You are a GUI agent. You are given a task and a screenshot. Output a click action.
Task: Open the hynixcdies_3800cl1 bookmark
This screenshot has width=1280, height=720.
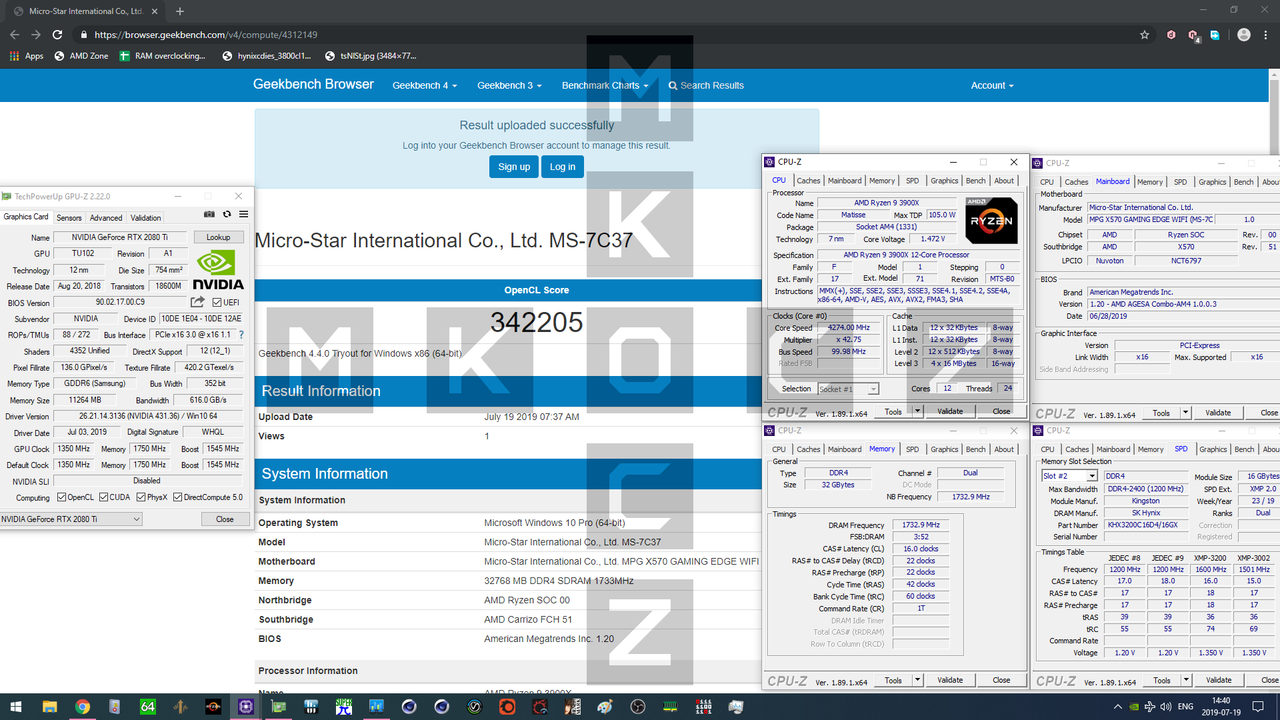(268, 56)
